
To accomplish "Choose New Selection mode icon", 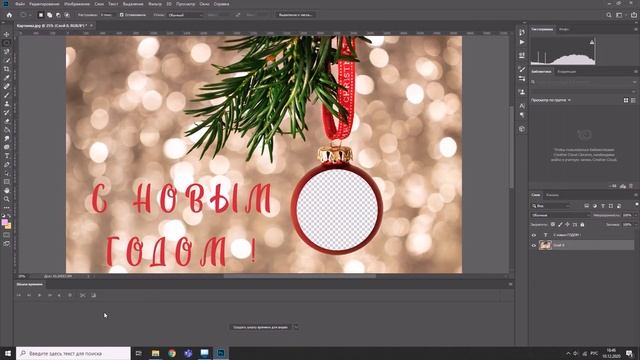I will click(x=41, y=15).
